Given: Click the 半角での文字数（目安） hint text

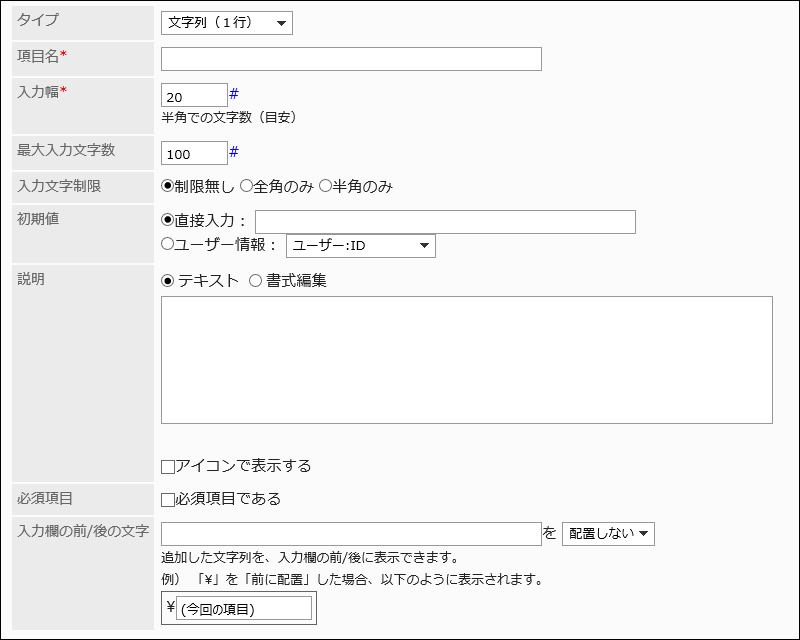Looking at the screenshot, I should 229,117.
